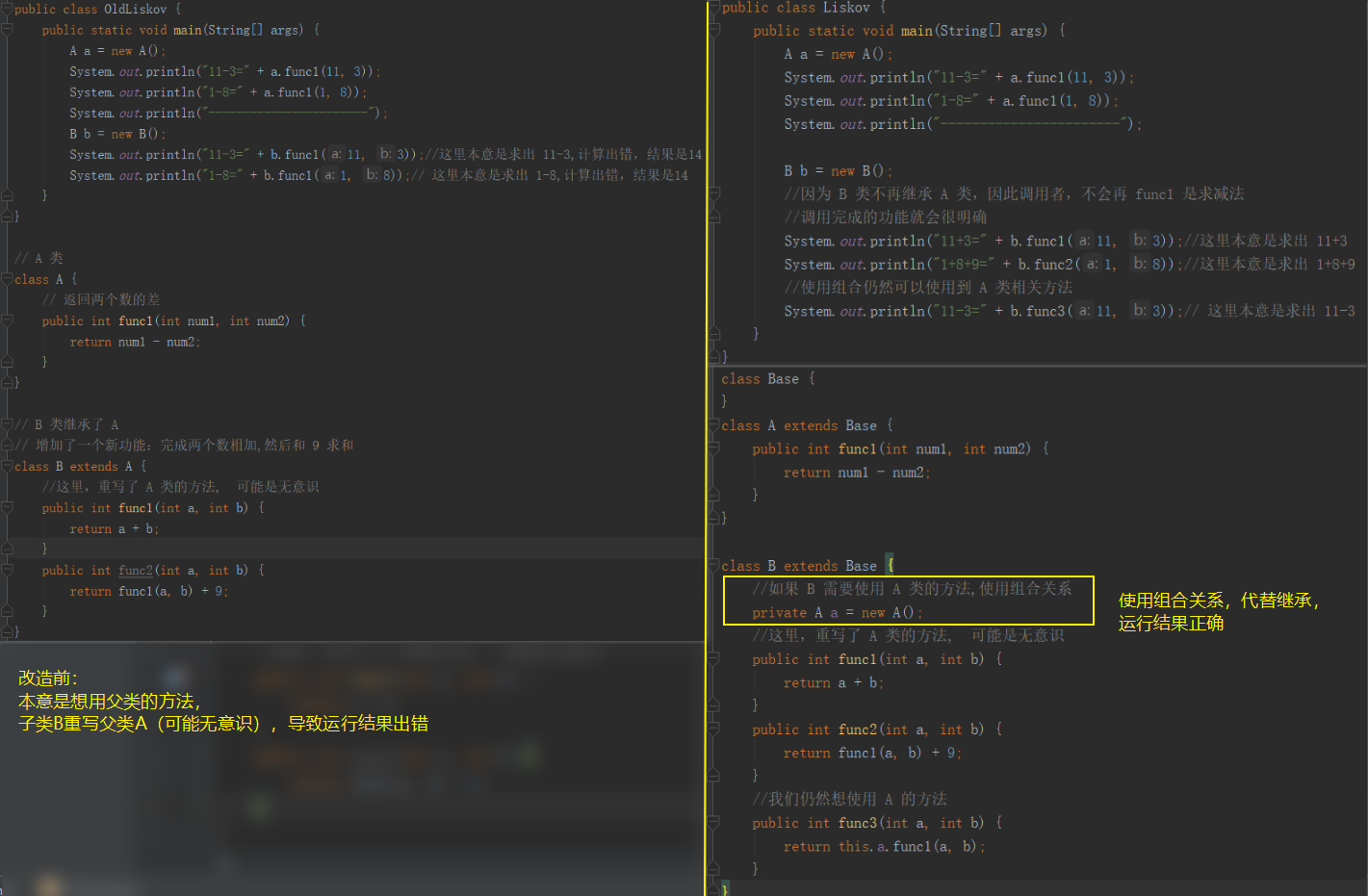Click 'B b = new B();' in left panel
Image resolution: width=1368 pixels, height=896 pixels.
(118, 134)
